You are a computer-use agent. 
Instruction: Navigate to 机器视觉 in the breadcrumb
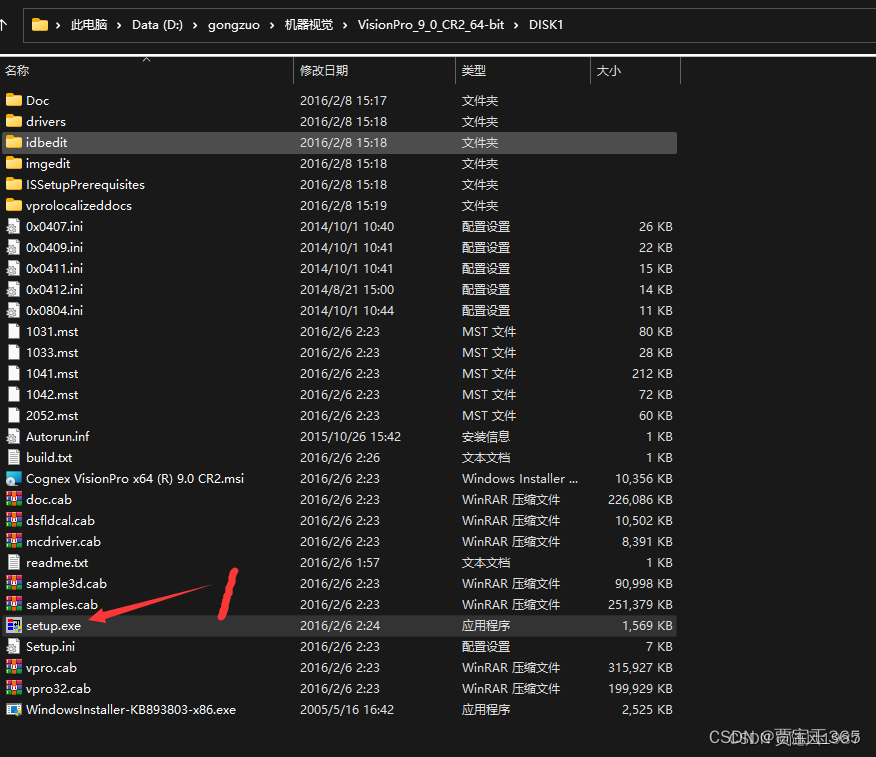pos(308,25)
